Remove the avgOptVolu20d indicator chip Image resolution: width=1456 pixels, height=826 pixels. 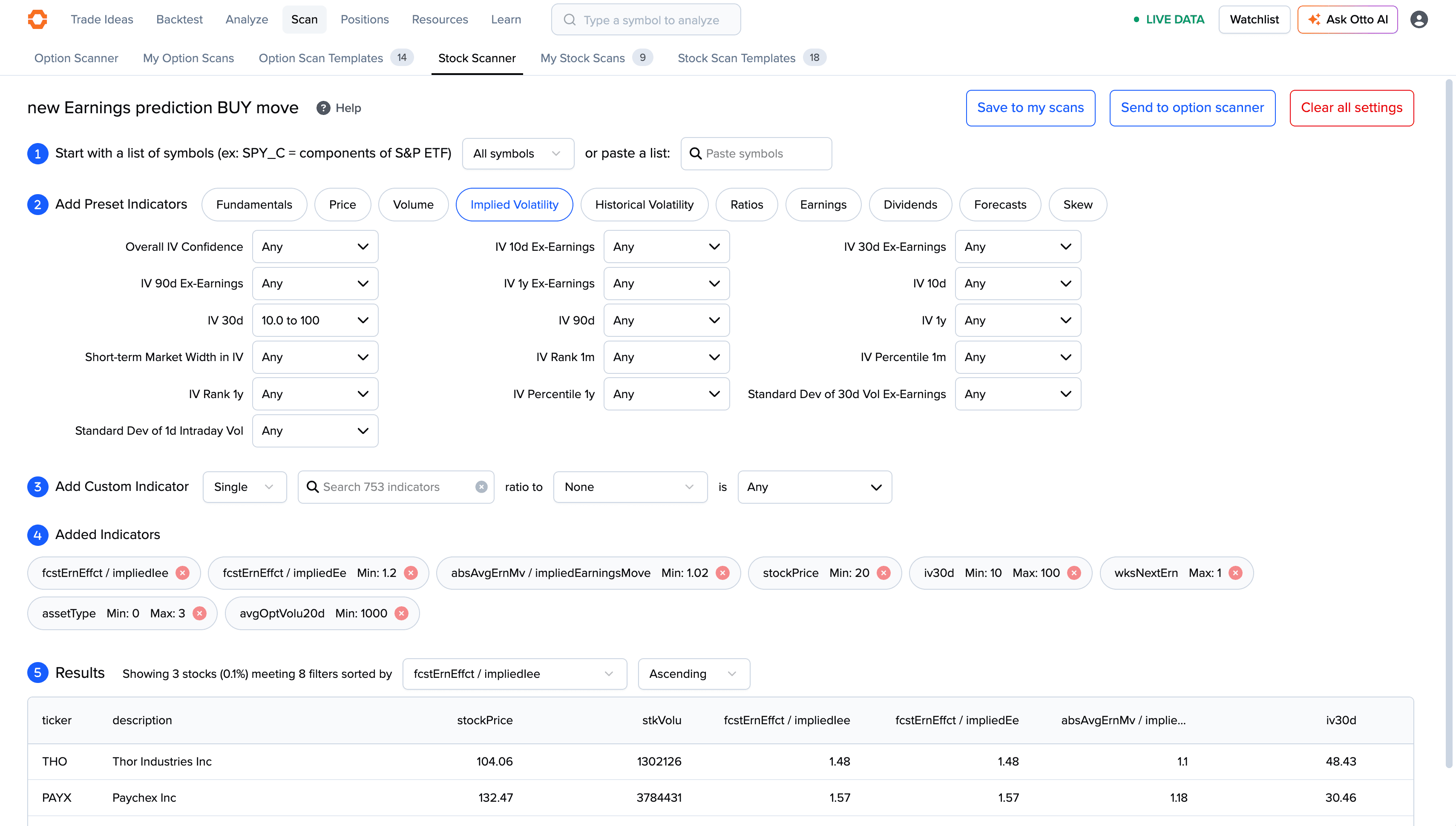(401, 613)
